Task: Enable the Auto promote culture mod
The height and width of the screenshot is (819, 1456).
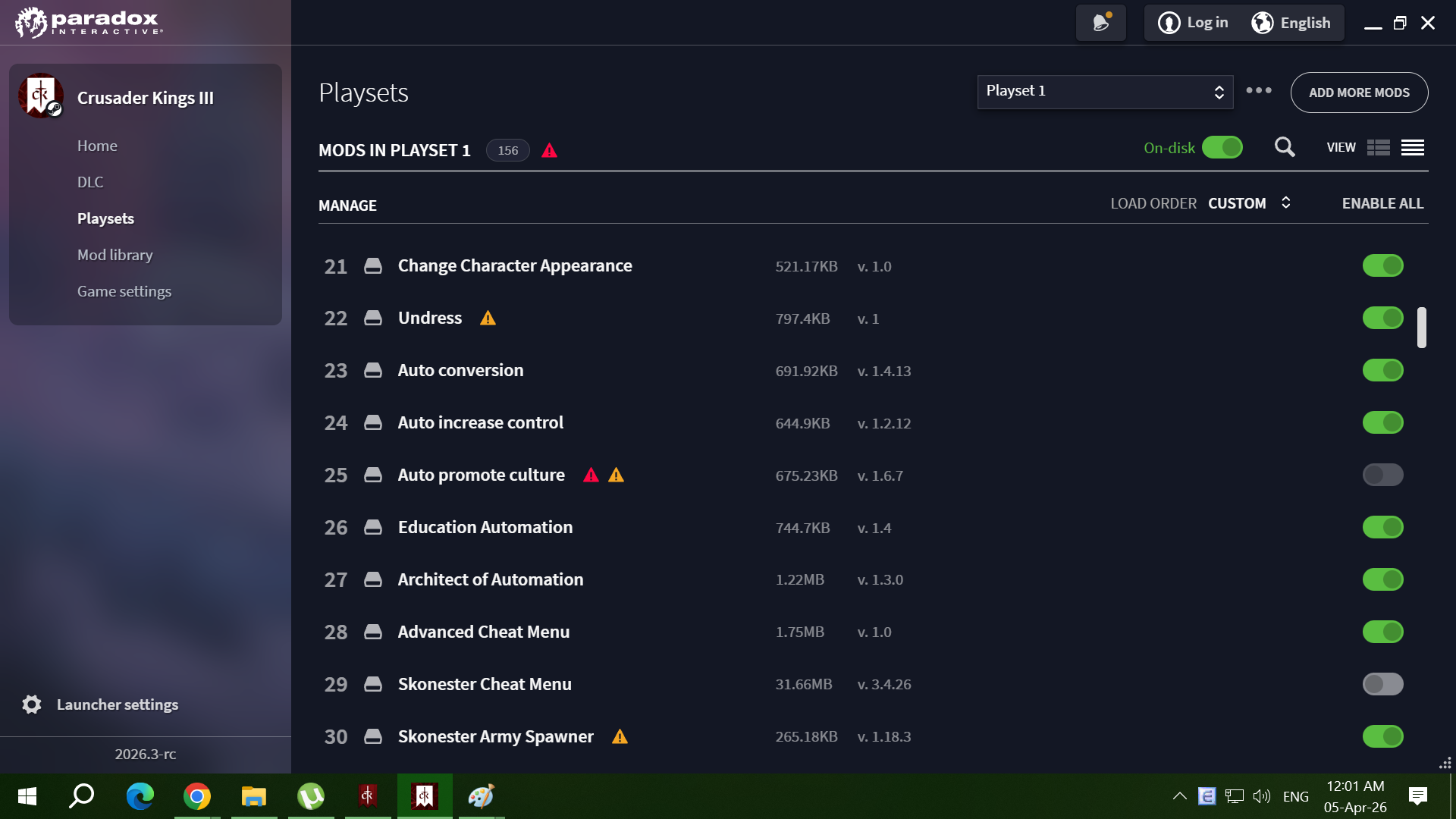Action: coord(1383,475)
